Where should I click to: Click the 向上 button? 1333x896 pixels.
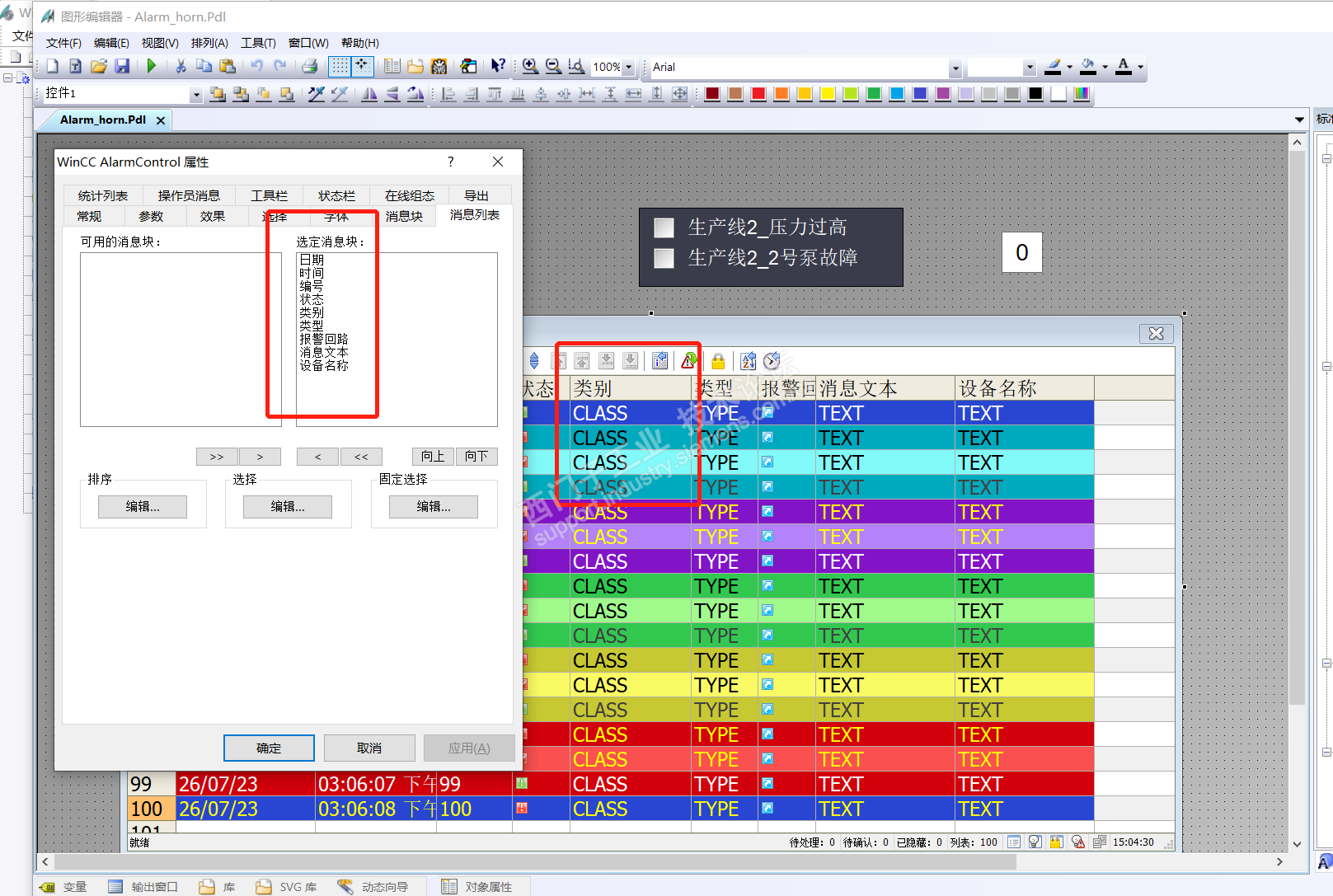tap(433, 456)
